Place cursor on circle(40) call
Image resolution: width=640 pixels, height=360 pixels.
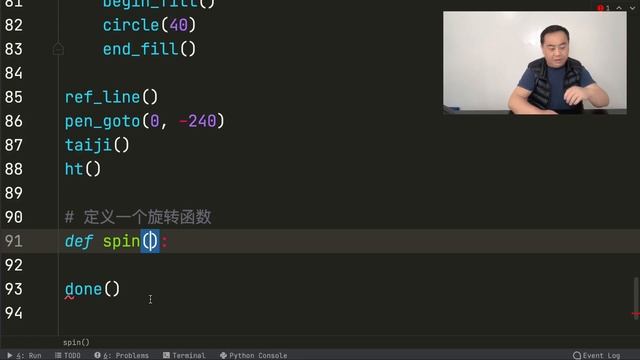point(149,25)
